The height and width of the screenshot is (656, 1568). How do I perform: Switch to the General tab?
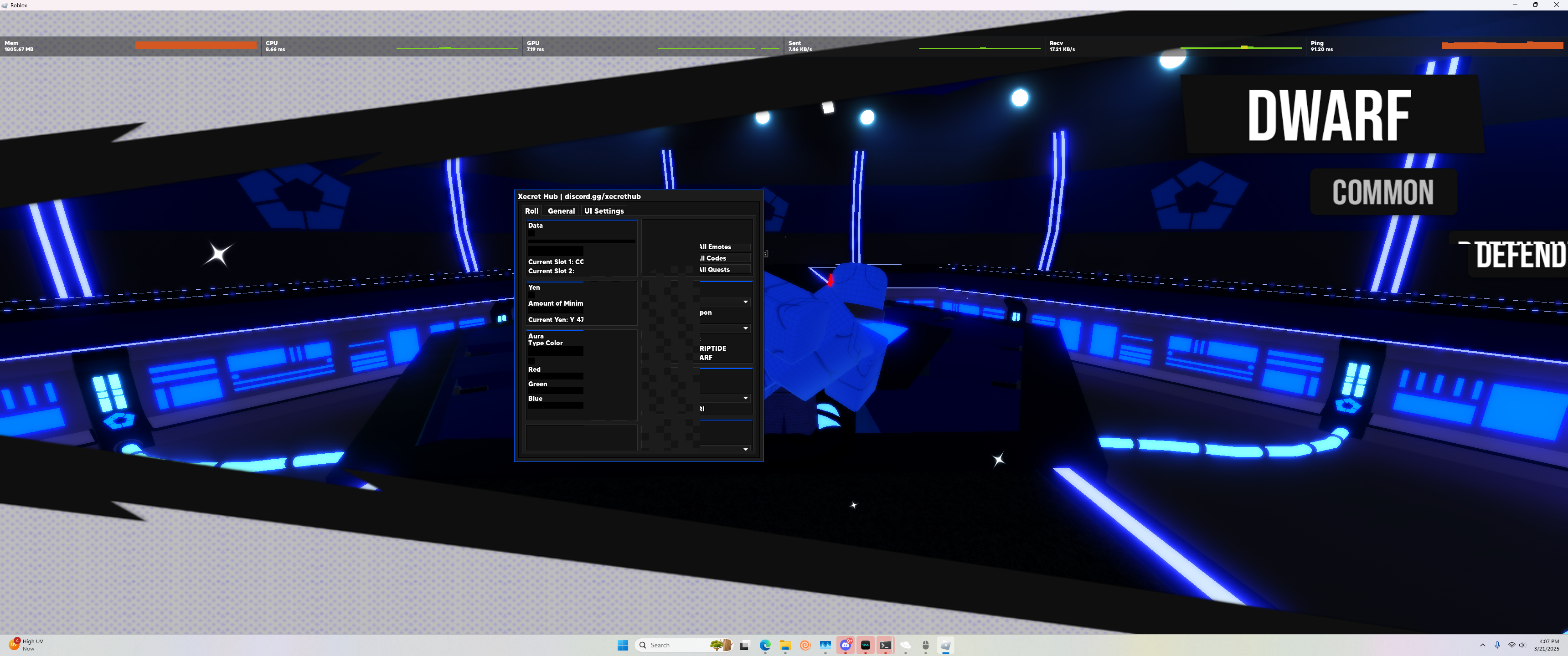[561, 211]
